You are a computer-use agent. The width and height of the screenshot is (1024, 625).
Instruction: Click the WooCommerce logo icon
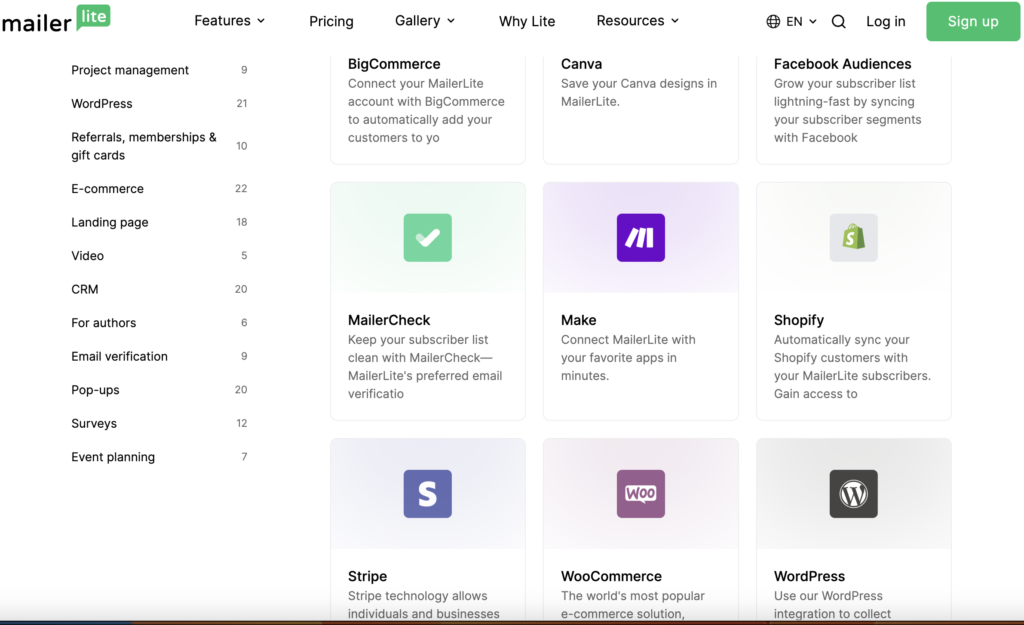tap(640, 494)
